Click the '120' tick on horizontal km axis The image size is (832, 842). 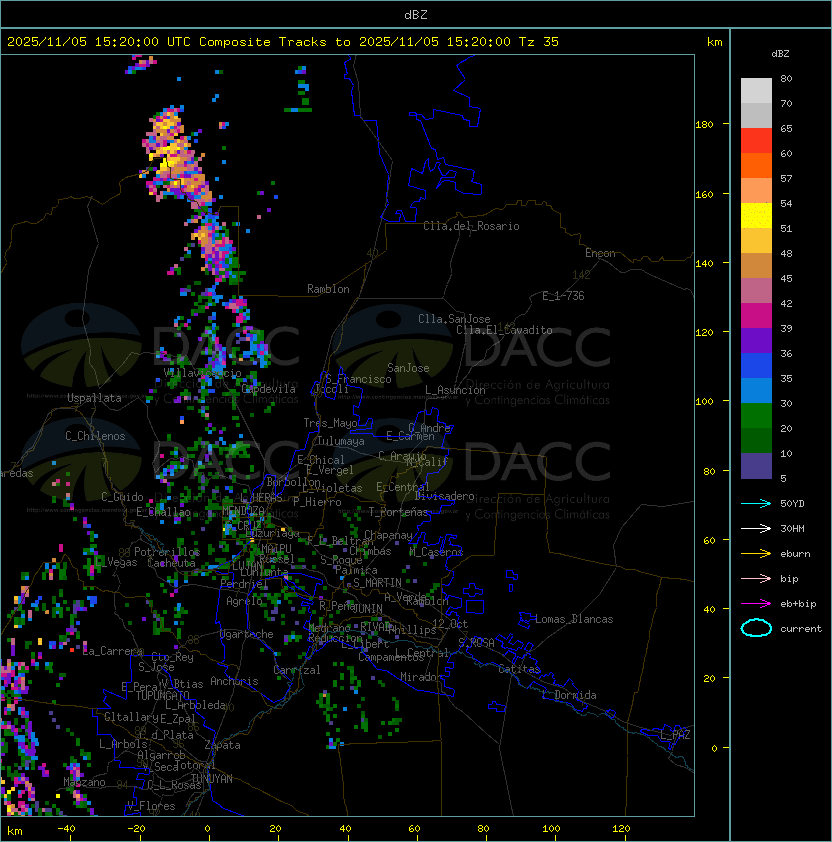[x=621, y=829]
